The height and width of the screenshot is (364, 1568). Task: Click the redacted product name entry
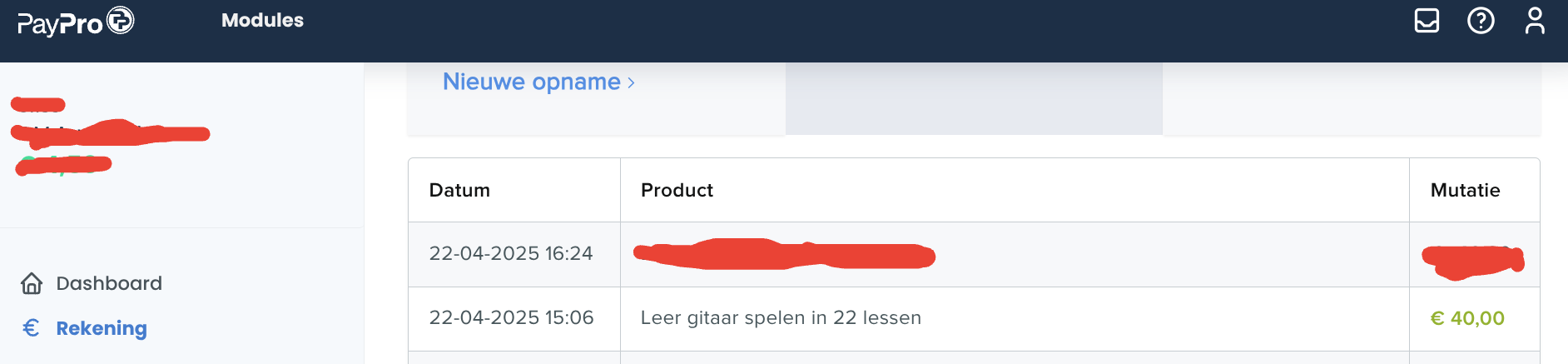coord(784,254)
